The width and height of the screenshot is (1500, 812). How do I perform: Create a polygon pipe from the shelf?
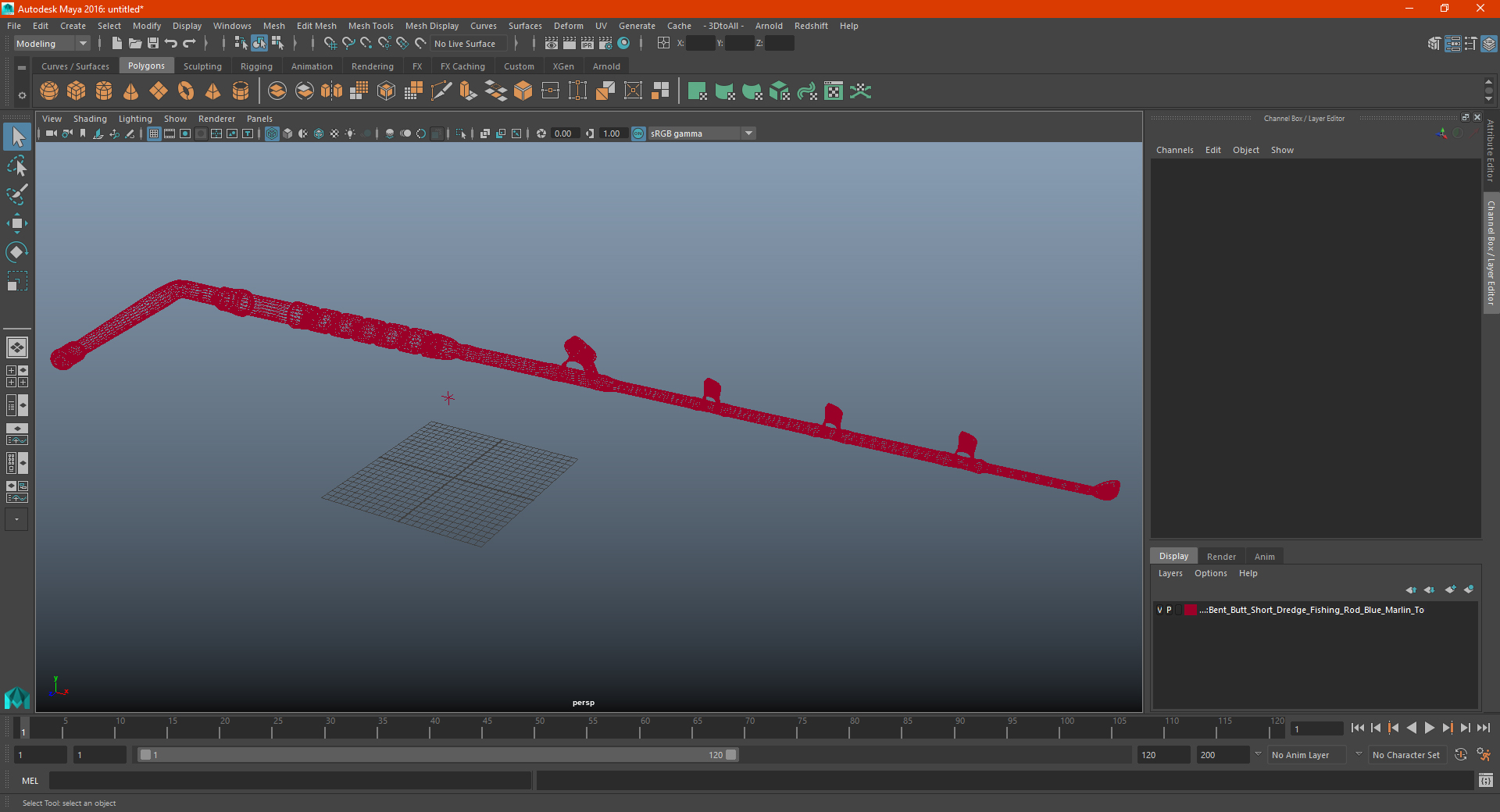click(x=241, y=91)
